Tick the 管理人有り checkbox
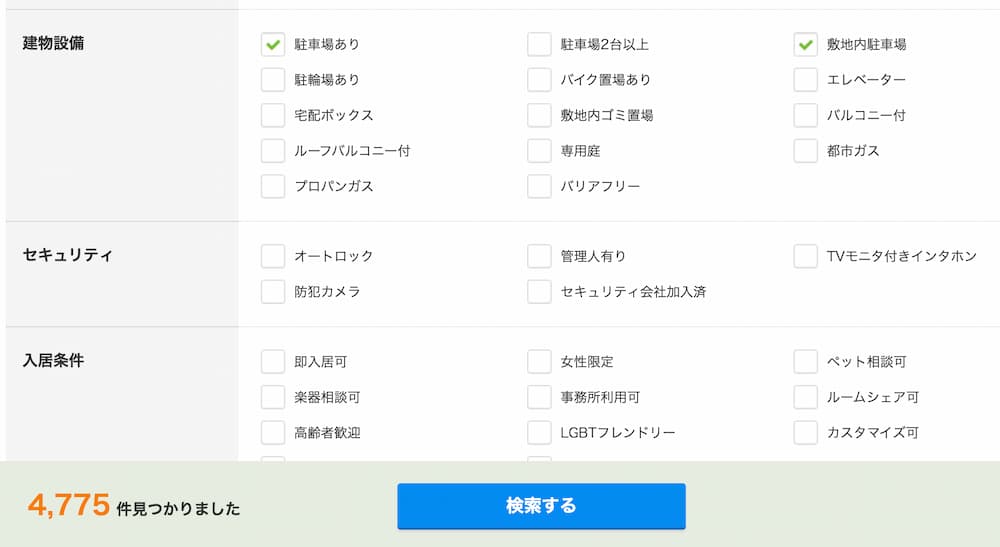Screen dimensions: 1000x547 (x=539, y=256)
